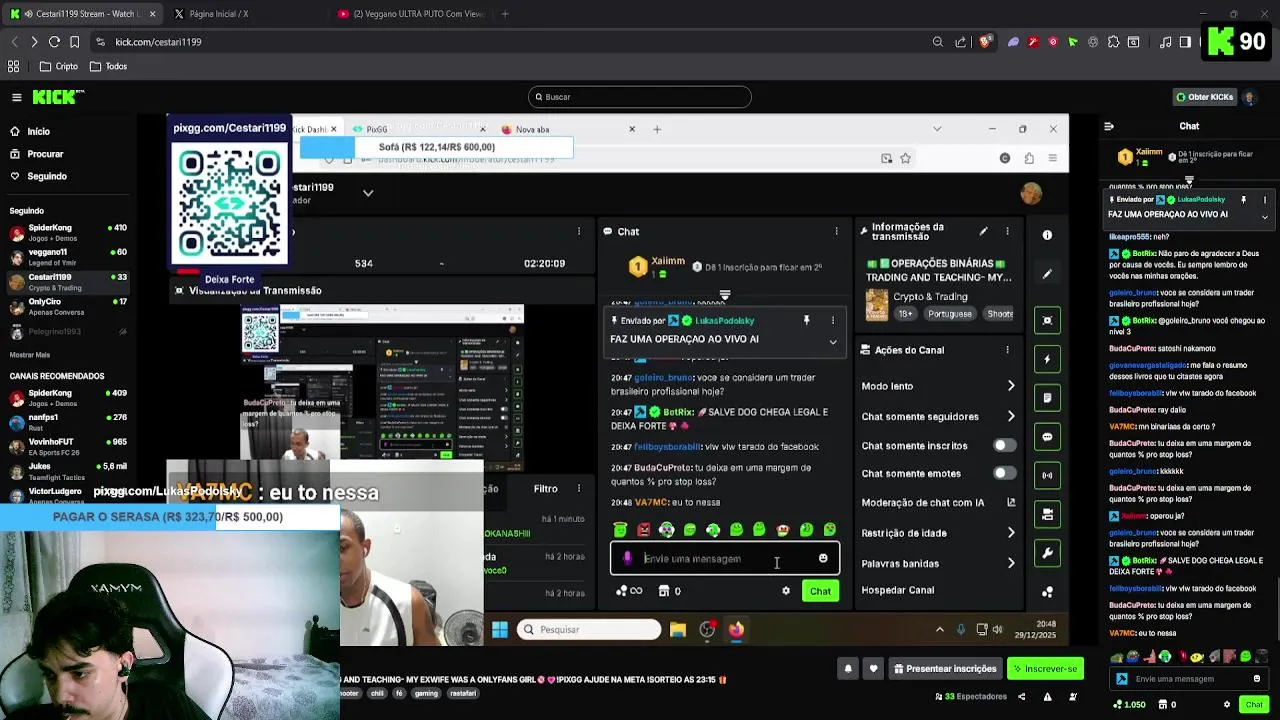Click the Obter KICKs button

(1204, 97)
